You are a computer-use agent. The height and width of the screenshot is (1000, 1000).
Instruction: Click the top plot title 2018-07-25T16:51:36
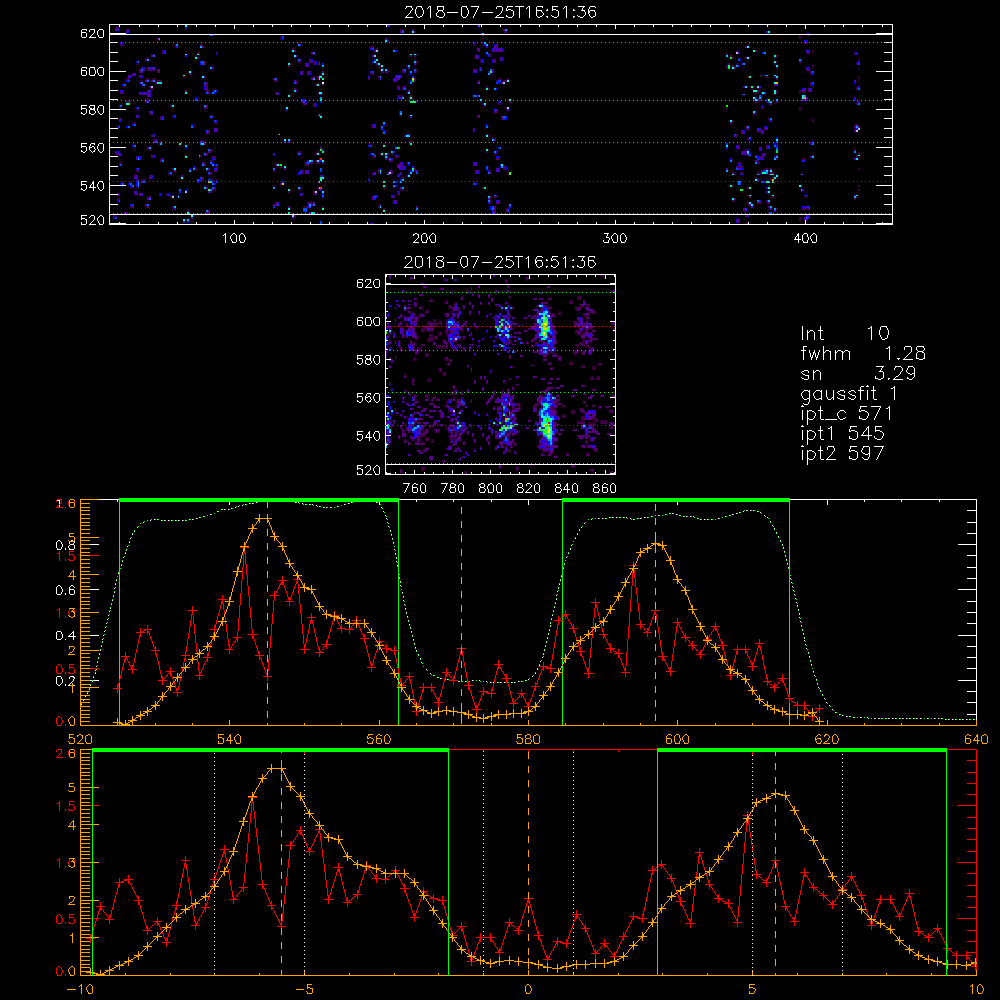[500, 12]
